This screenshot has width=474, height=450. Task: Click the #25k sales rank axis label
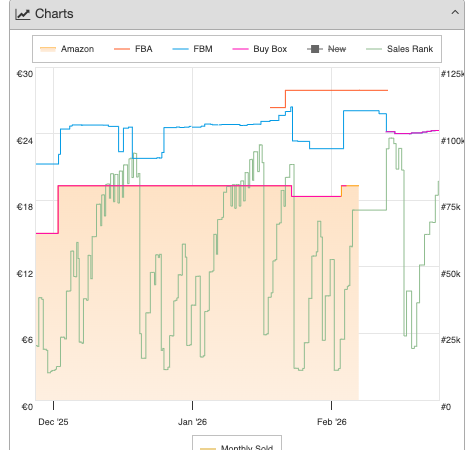(451, 340)
